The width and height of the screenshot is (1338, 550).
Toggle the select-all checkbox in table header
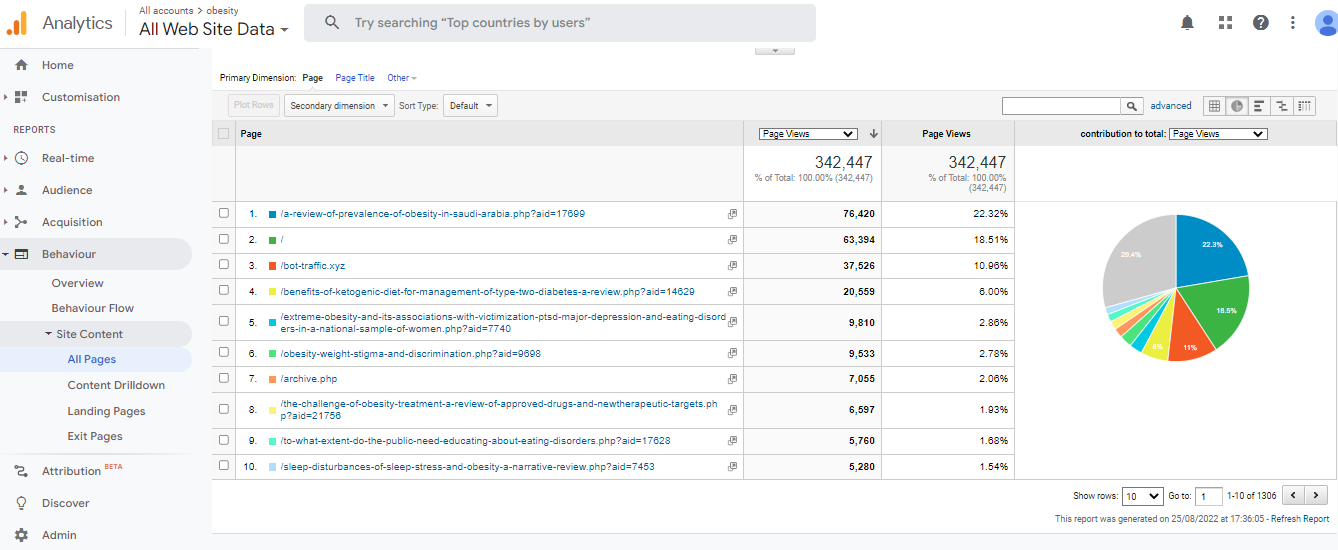(224, 134)
